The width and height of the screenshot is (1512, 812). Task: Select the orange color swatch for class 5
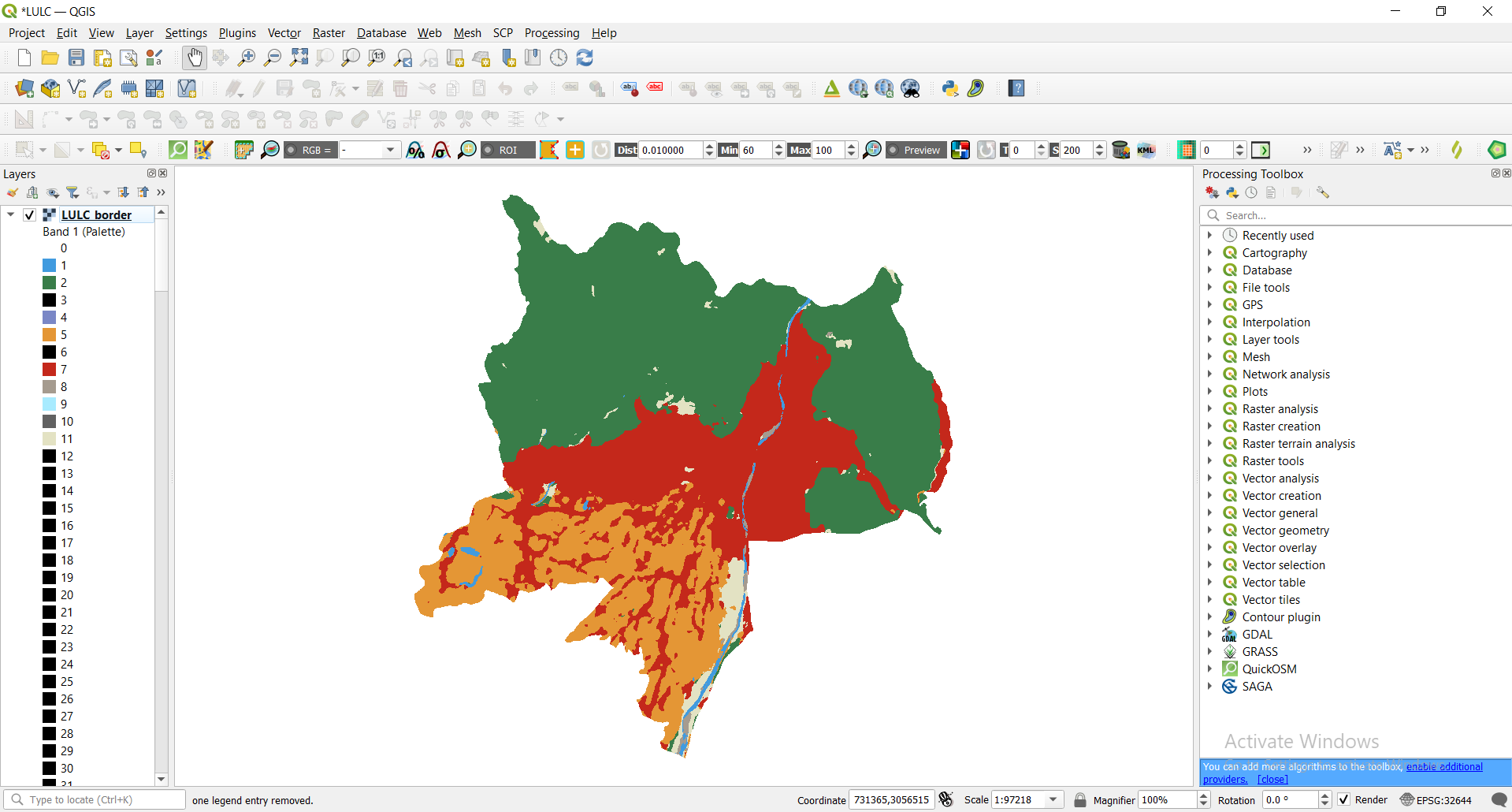[x=47, y=334]
